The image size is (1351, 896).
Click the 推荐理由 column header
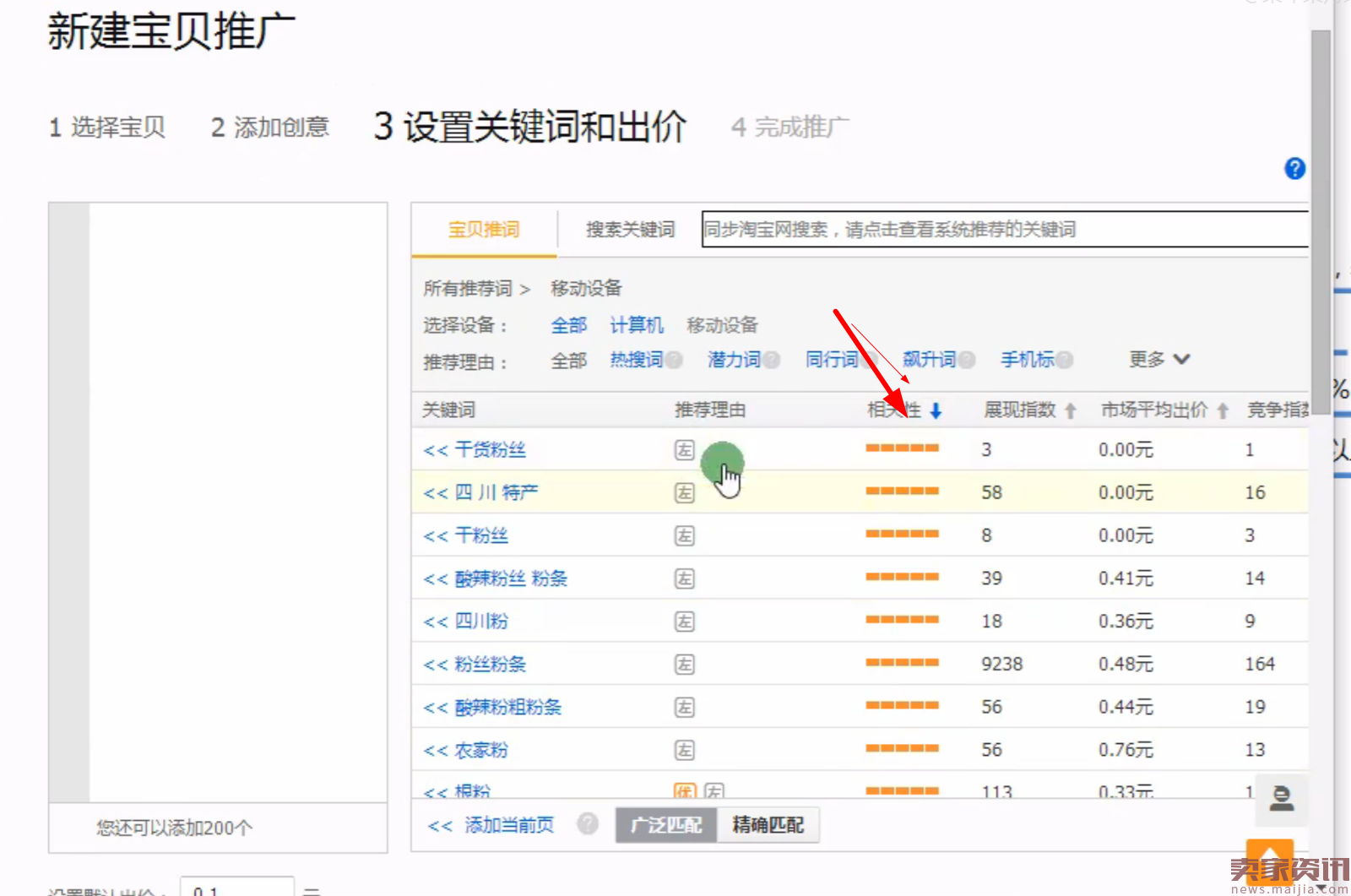click(710, 410)
